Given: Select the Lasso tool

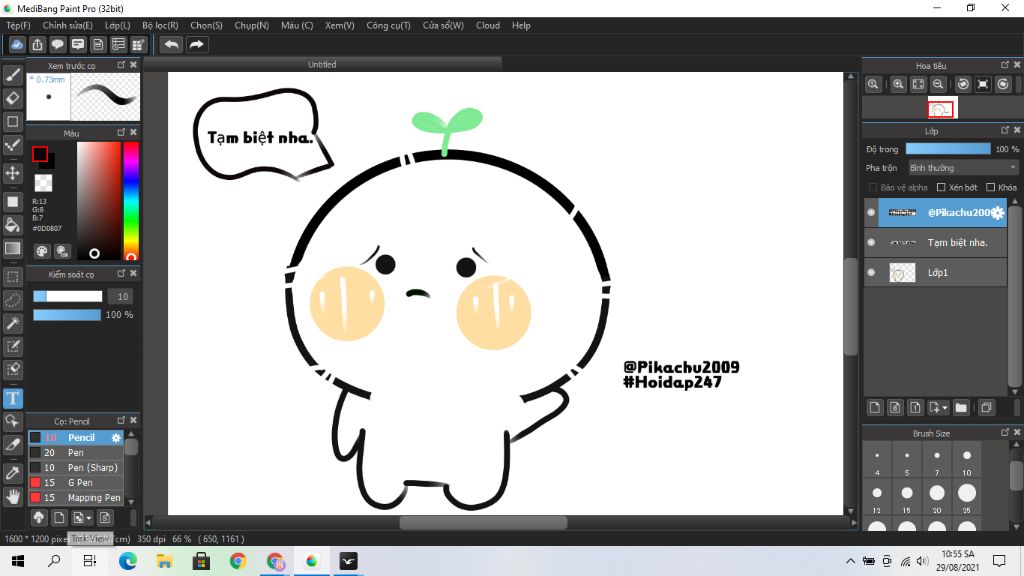Looking at the screenshot, I should [12, 300].
